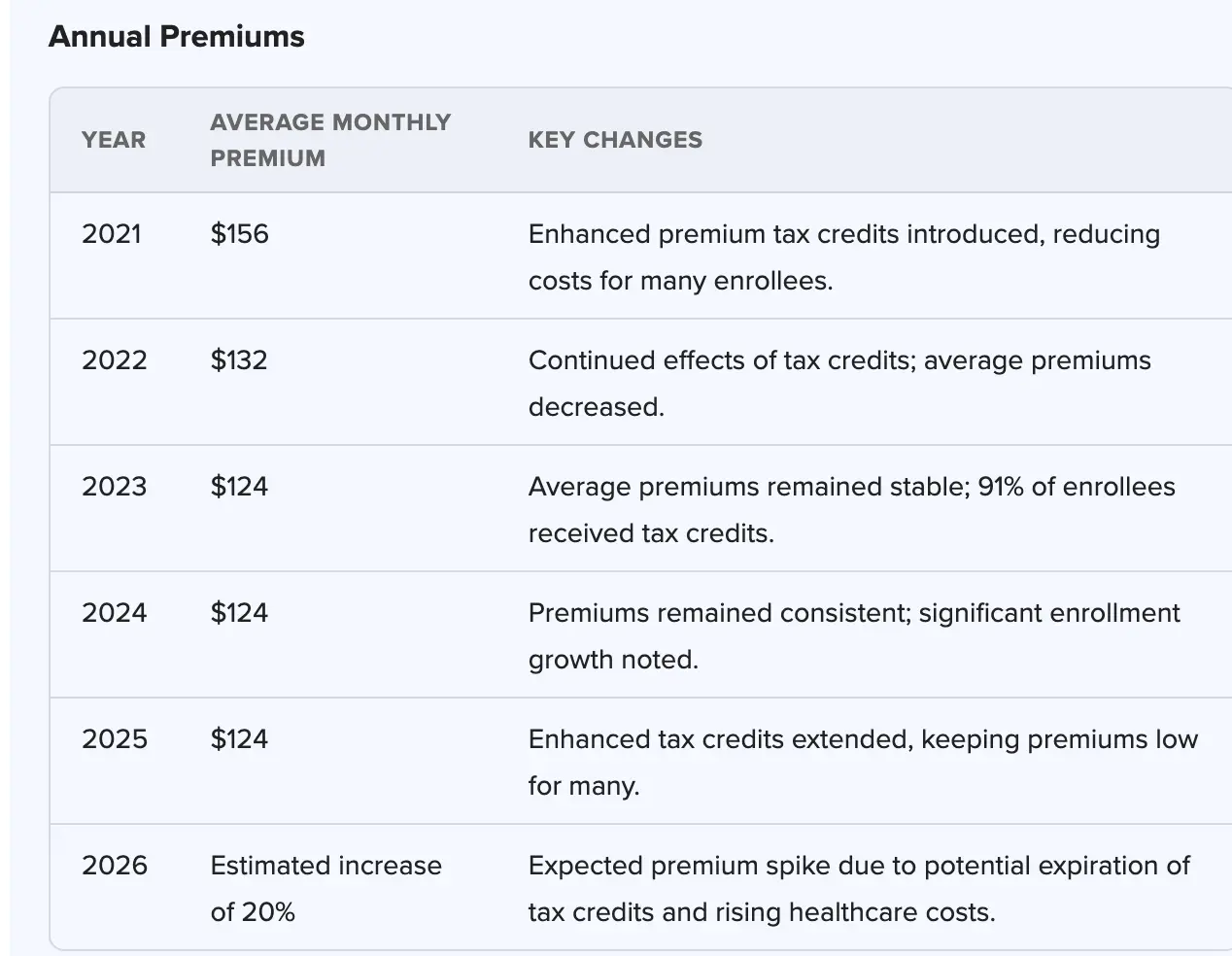Select the 2021 year cell
Screen dimensions: 1232x956
pos(112,234)
